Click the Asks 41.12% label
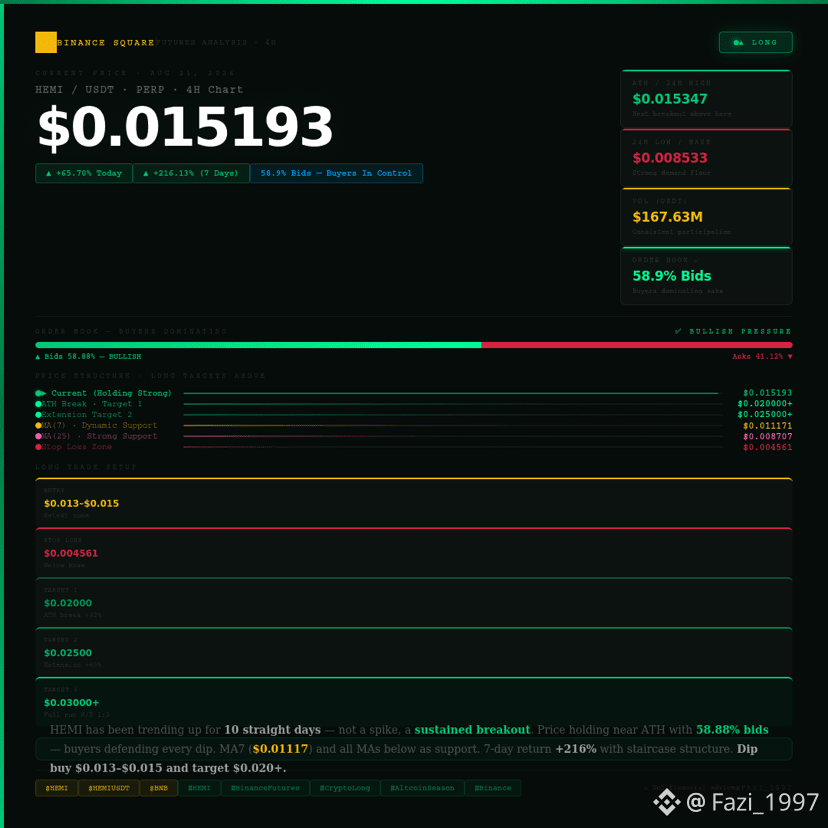This screenshot has width=828, height=828. click(x=762, y=356)
